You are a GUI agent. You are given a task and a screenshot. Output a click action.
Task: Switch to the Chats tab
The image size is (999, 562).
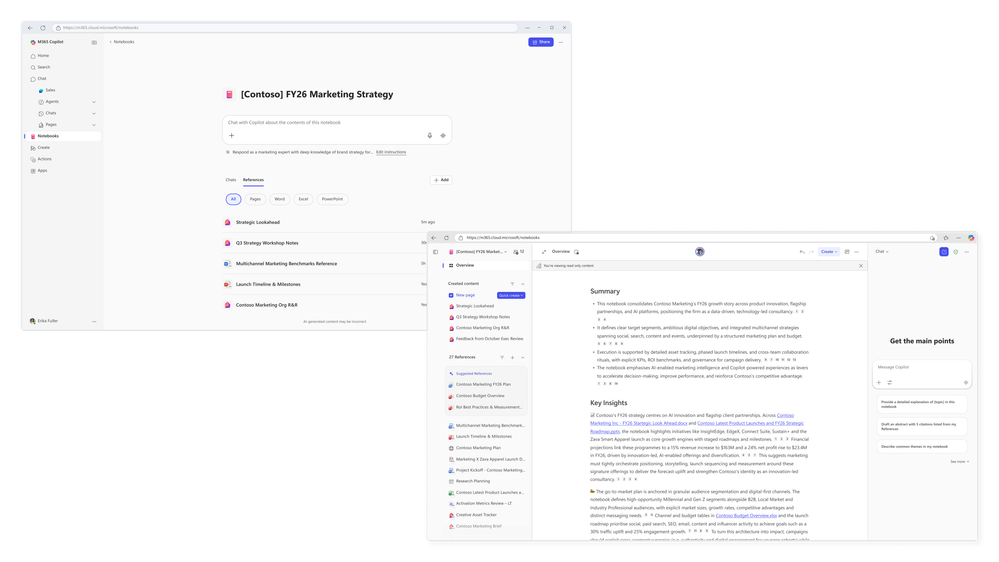pyautogui.click(x=231, y=180)
